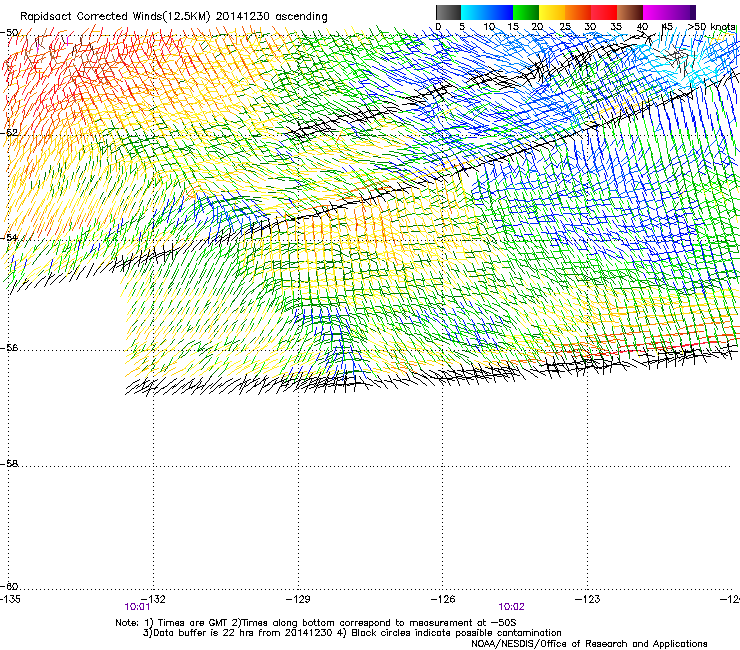Click the latitude label '-60'

coord(9,586)
